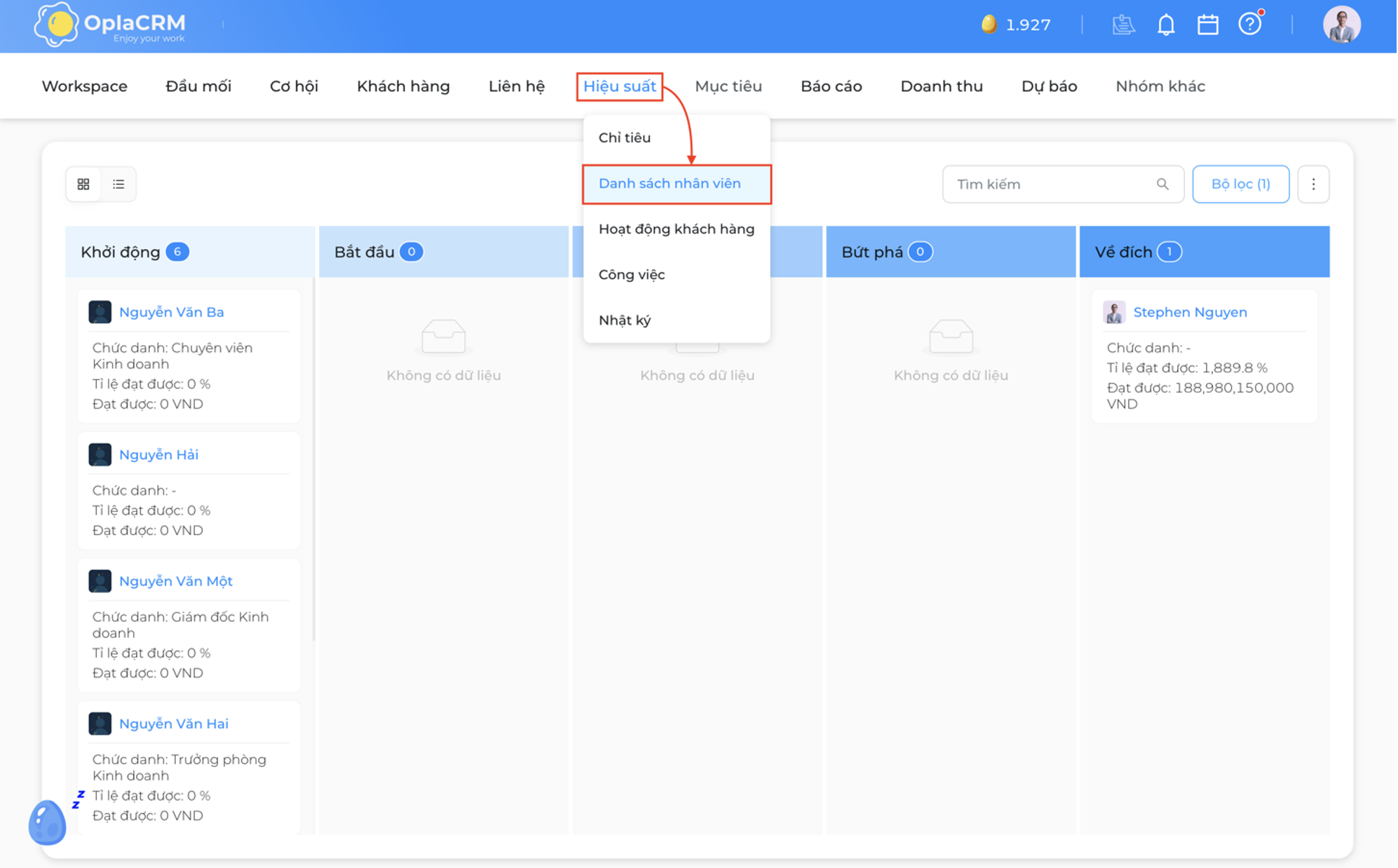Open Nguyễn Hải employee link
1398x868 pixels.
click(x=158, y=454)
